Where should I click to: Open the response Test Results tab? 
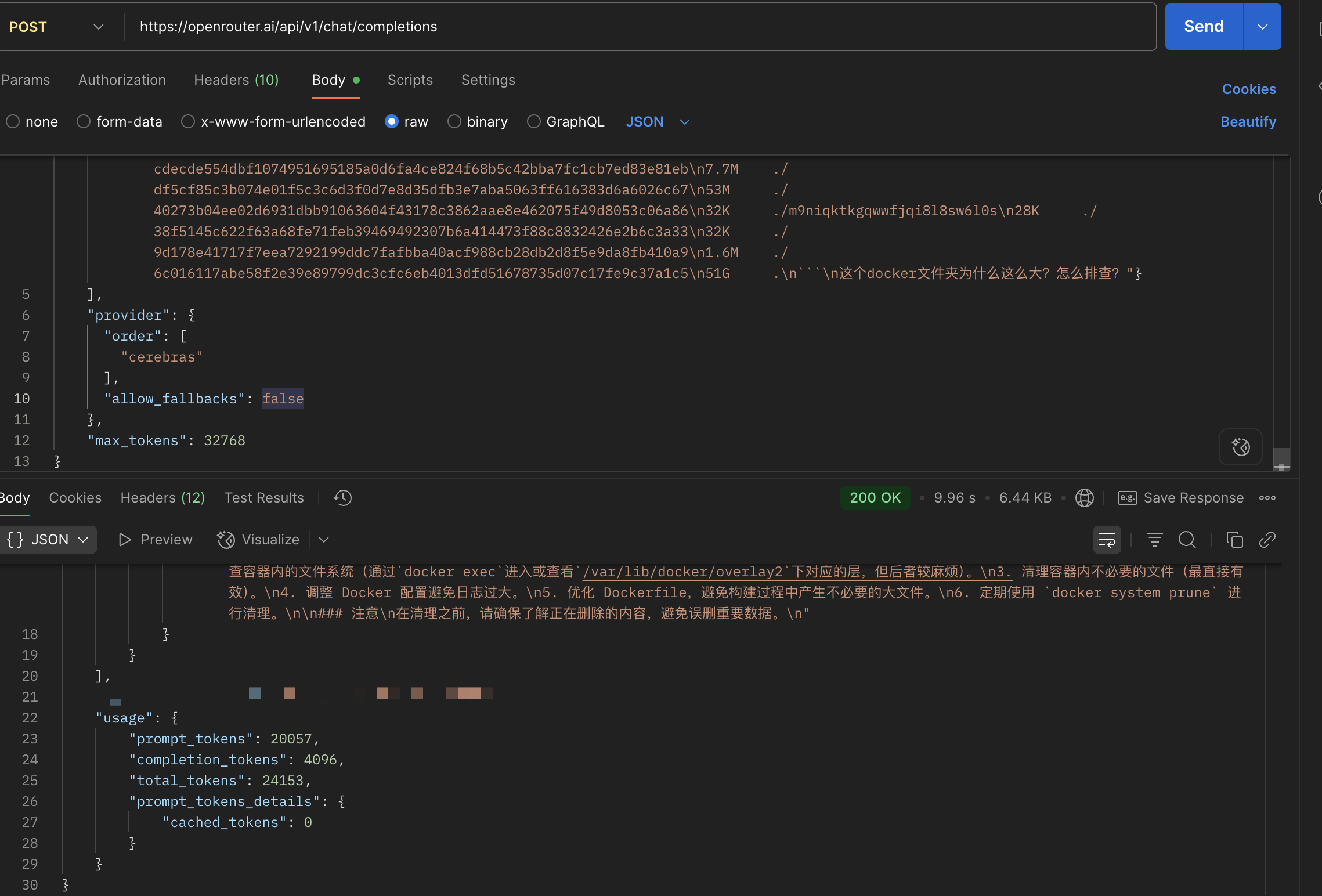[264, 498]
